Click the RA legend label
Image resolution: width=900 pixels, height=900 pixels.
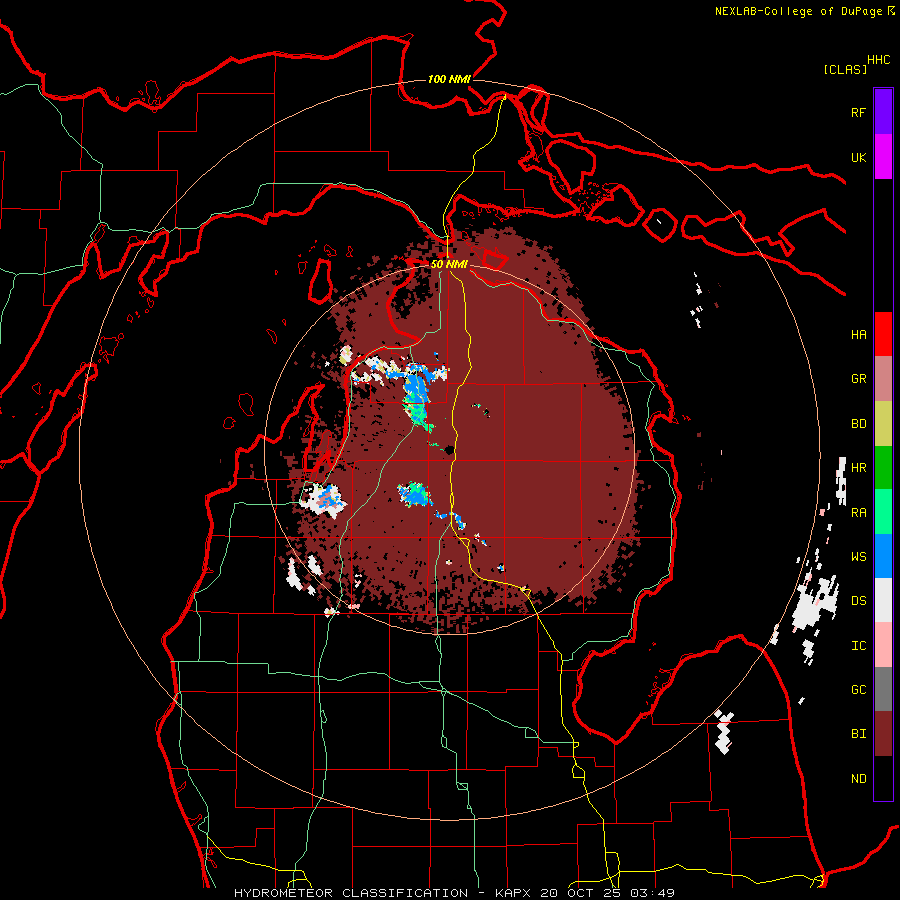click(x=858, y=513)
